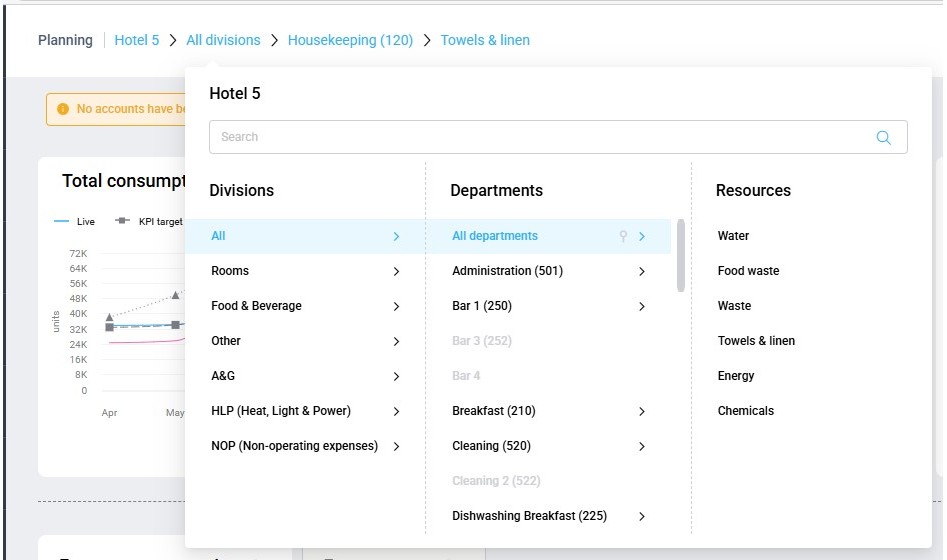Image resolution: width=947 pixels, height=560 pixels.
Task: Toggle the KPI target legend entry
Action: click(150, 221)
